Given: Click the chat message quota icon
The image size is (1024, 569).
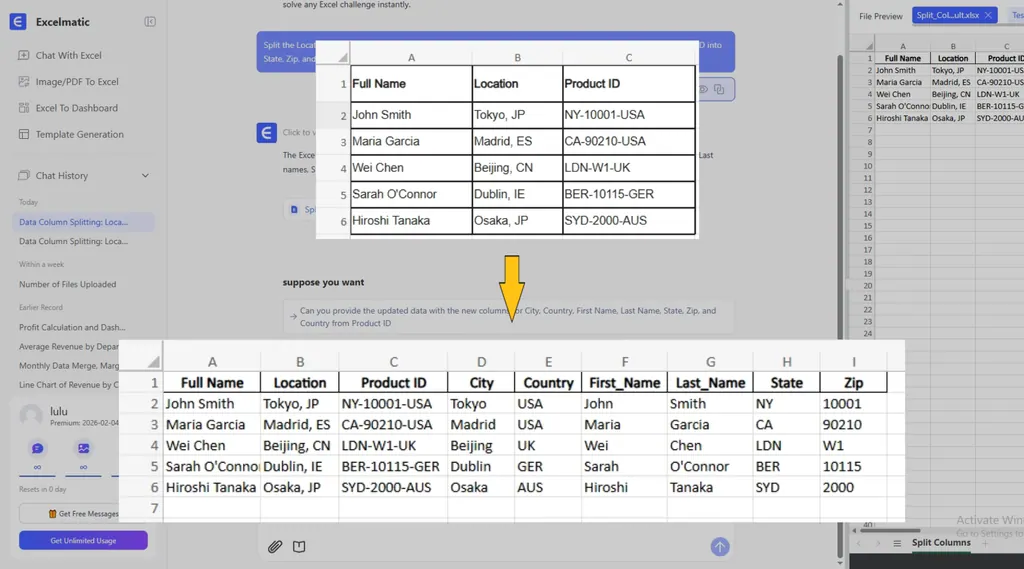Looking at the screenshot, I should (x=37, y=449).
